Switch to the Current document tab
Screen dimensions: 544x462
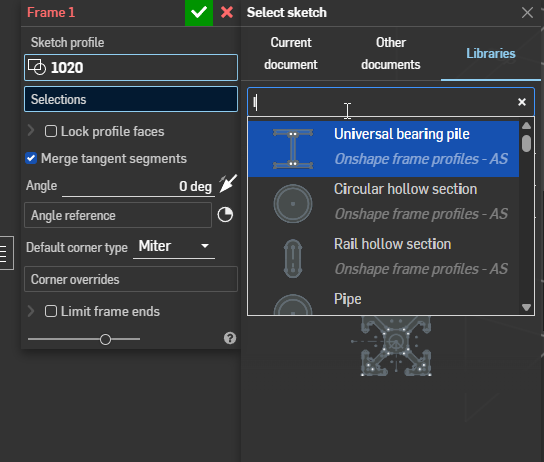pyautogui.click(x=291, y=53)
